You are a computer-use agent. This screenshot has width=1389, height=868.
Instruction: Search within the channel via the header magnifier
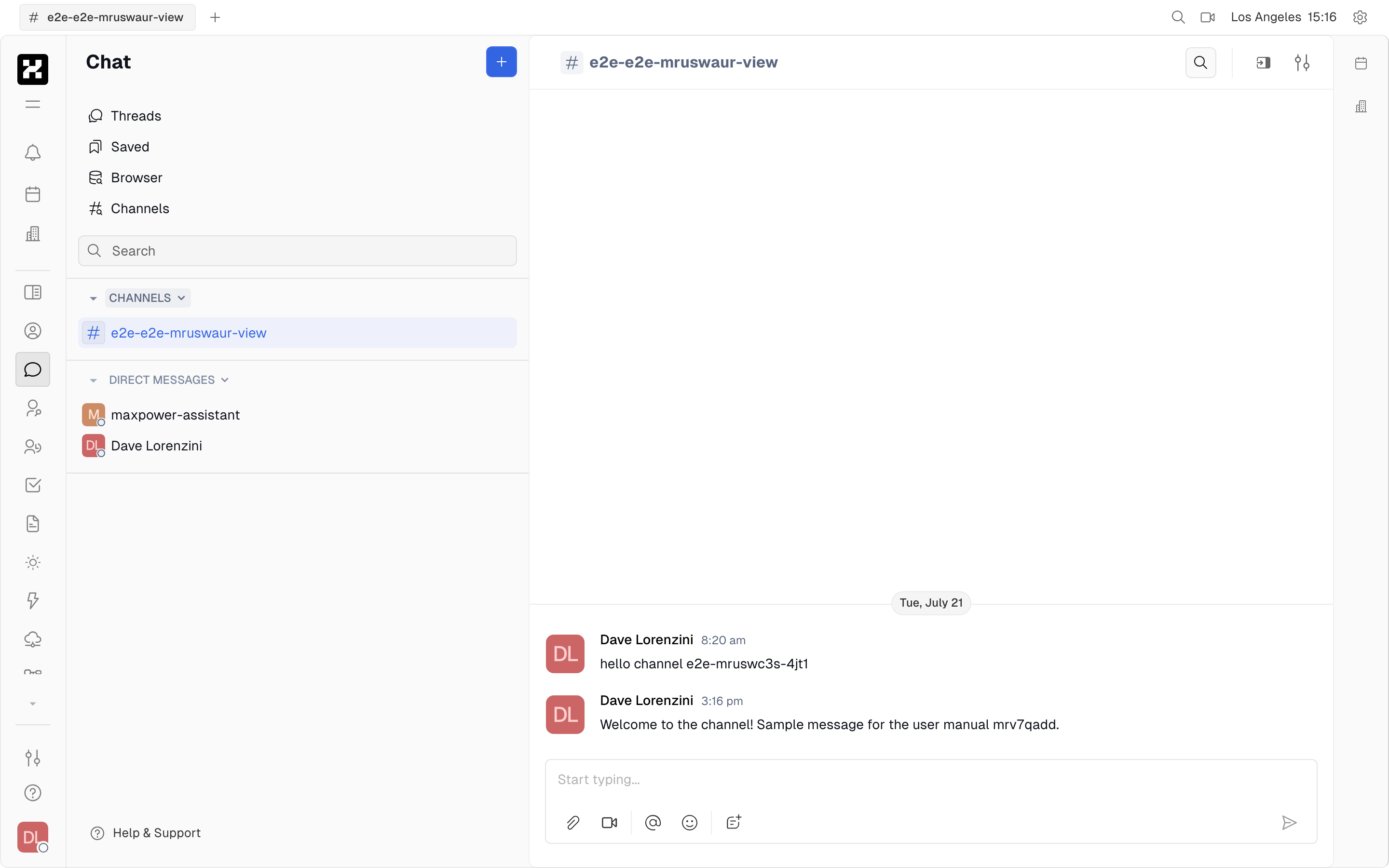pos(1201,63)
